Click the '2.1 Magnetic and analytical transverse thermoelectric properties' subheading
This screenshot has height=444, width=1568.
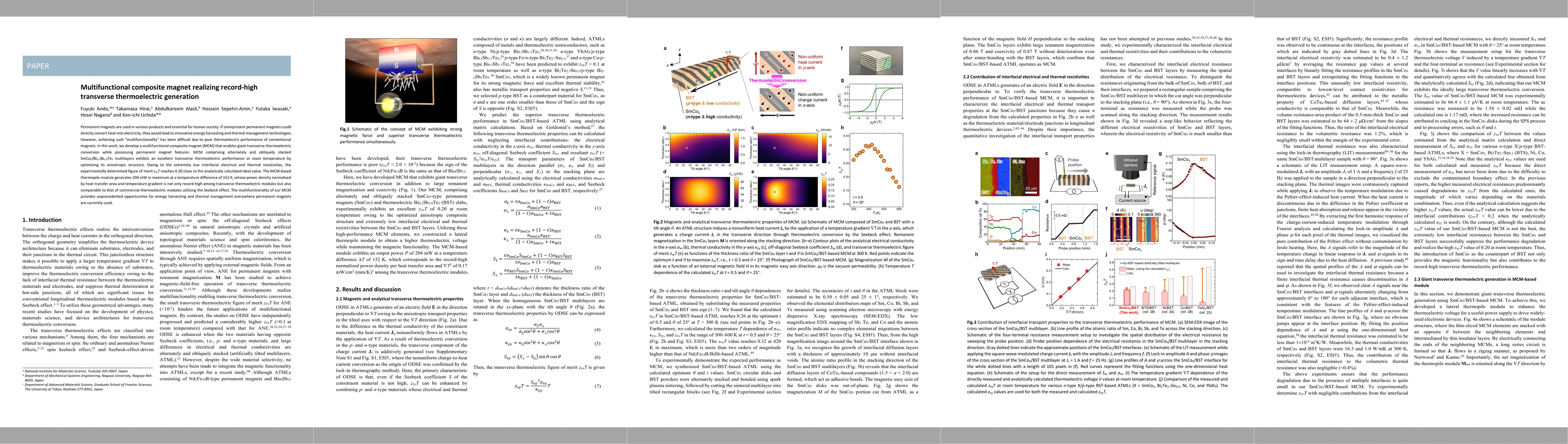400,299
